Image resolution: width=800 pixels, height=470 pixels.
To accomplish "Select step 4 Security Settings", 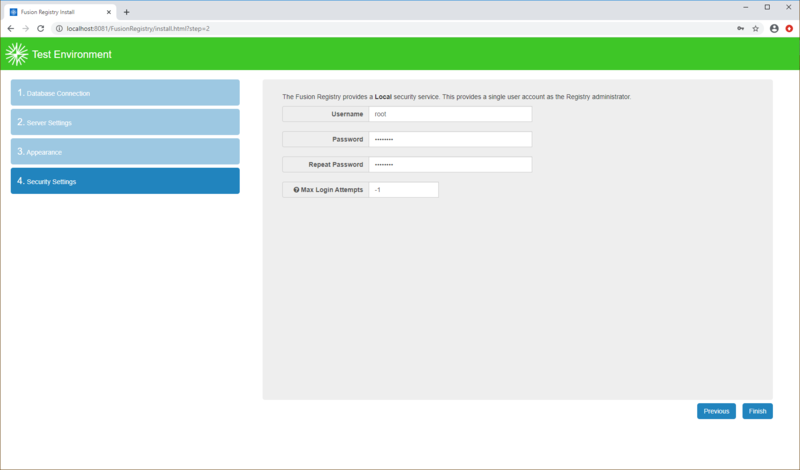I will pyautogui.click(x=125, y=181).
